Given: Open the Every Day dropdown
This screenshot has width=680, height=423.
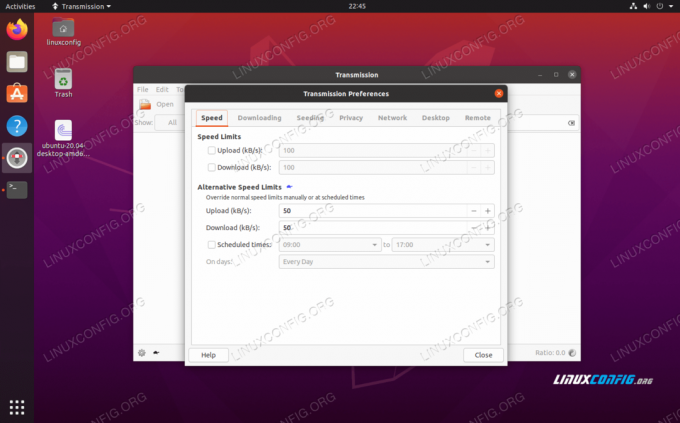Looking at the screenshot, I should [x=386, y=262].
